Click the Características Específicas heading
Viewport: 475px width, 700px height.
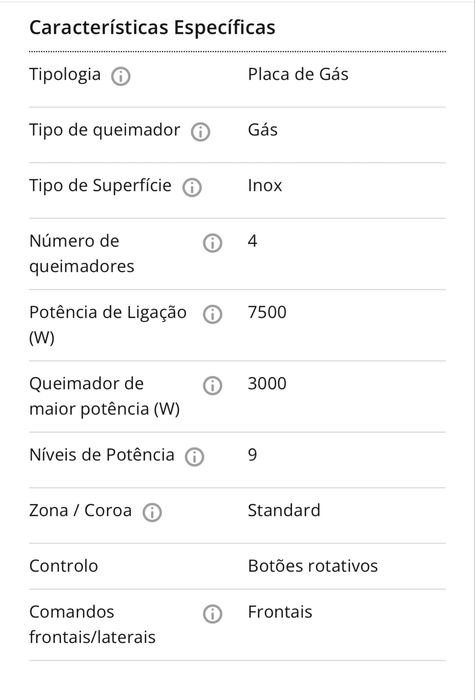(152, 28)
